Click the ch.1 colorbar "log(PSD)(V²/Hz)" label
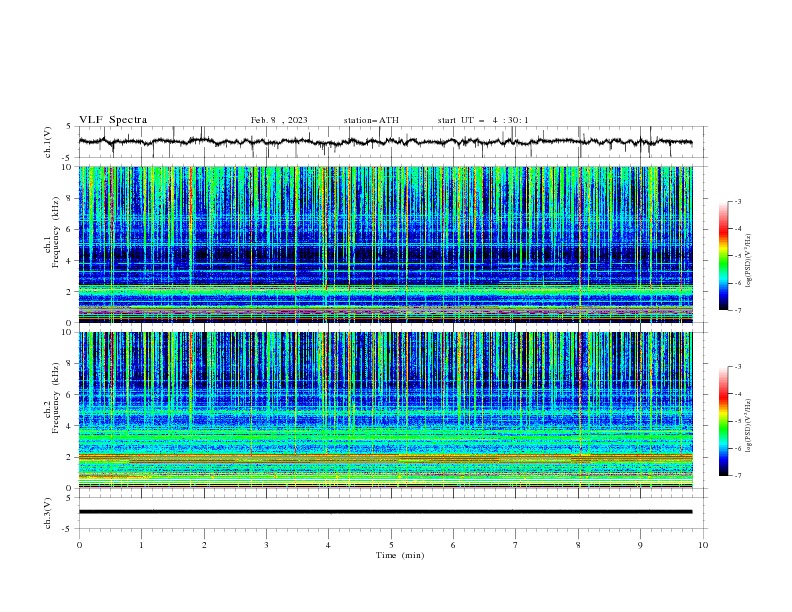 point(749,261)
